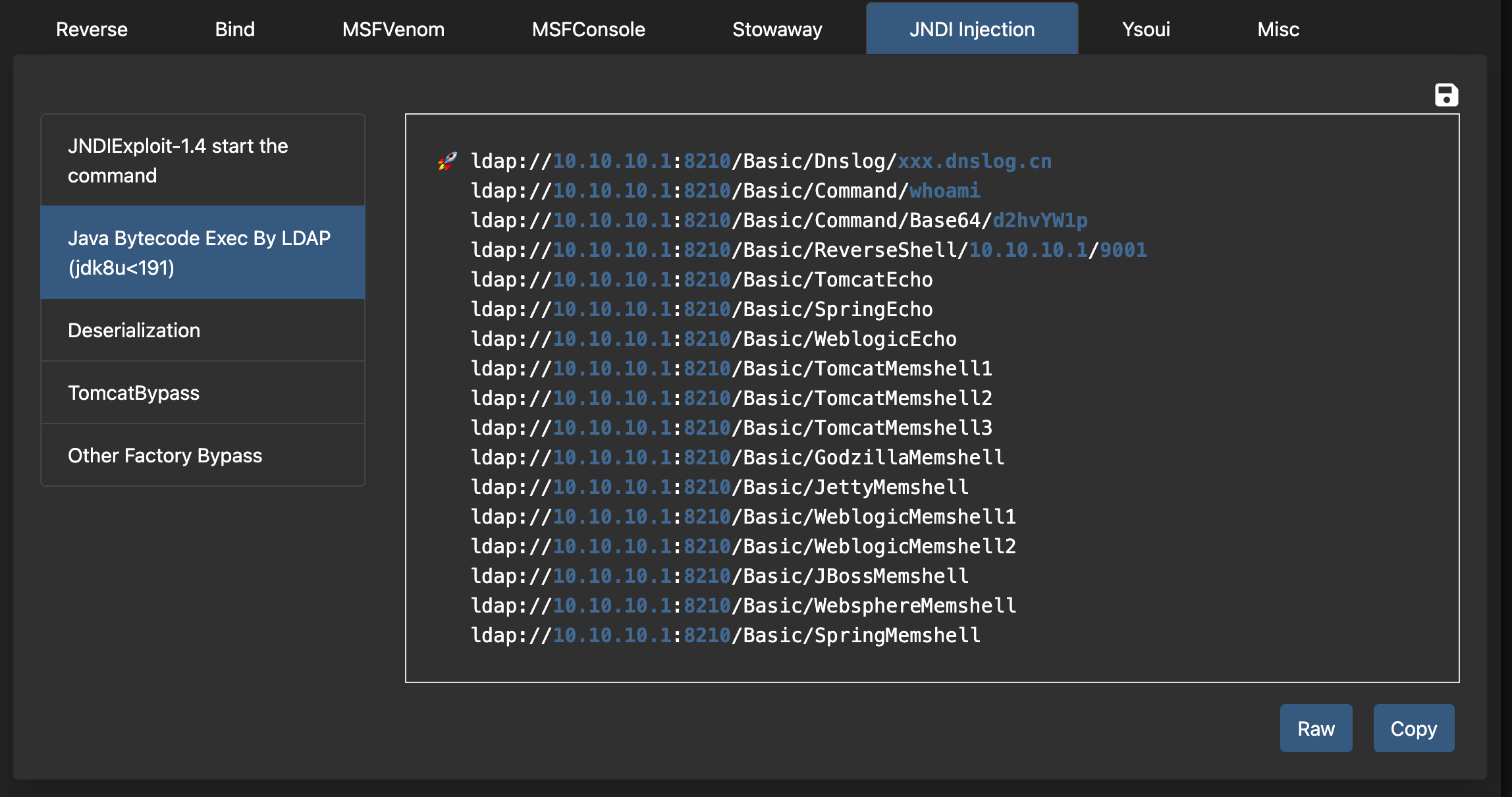This screenshot has height=797, width=1512.
Task: Click the xxx.dnslog.cn payload parameter
Action: coord(975,161)
